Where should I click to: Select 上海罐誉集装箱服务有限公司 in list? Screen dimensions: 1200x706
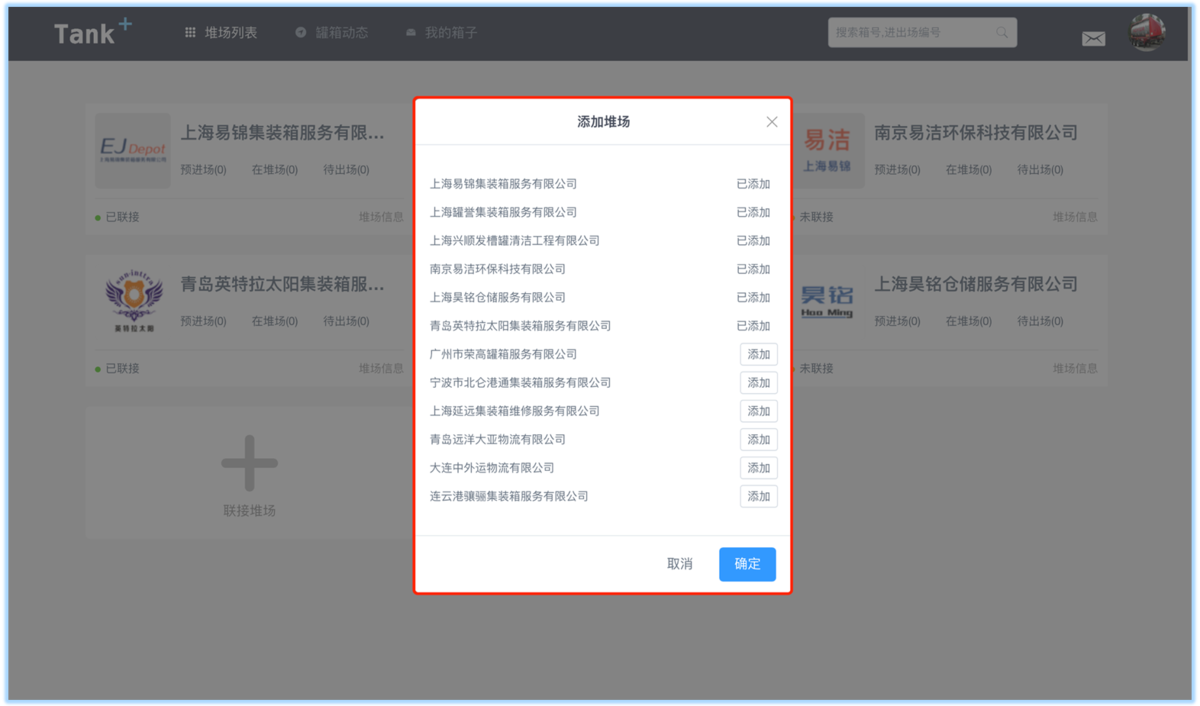click(x=504, y=212)
